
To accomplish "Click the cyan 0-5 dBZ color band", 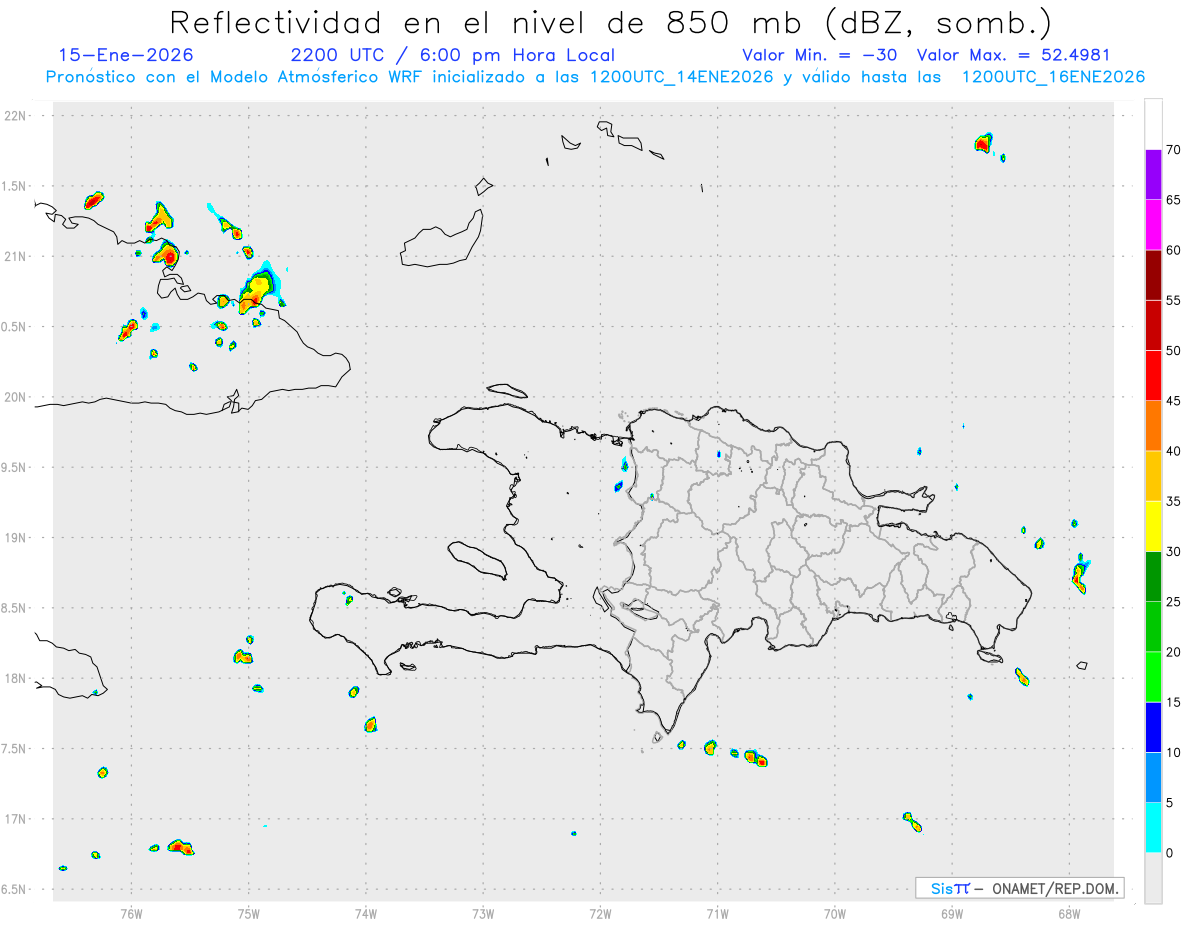I will (x=1153, y=828).
